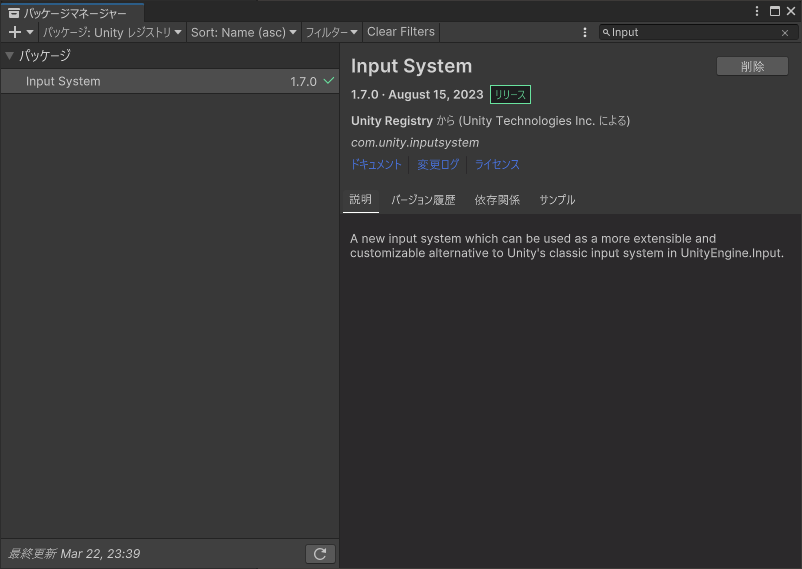Clear the search field with X icon
This screenshot has width=802, height=569.
(x=785, y=33)
